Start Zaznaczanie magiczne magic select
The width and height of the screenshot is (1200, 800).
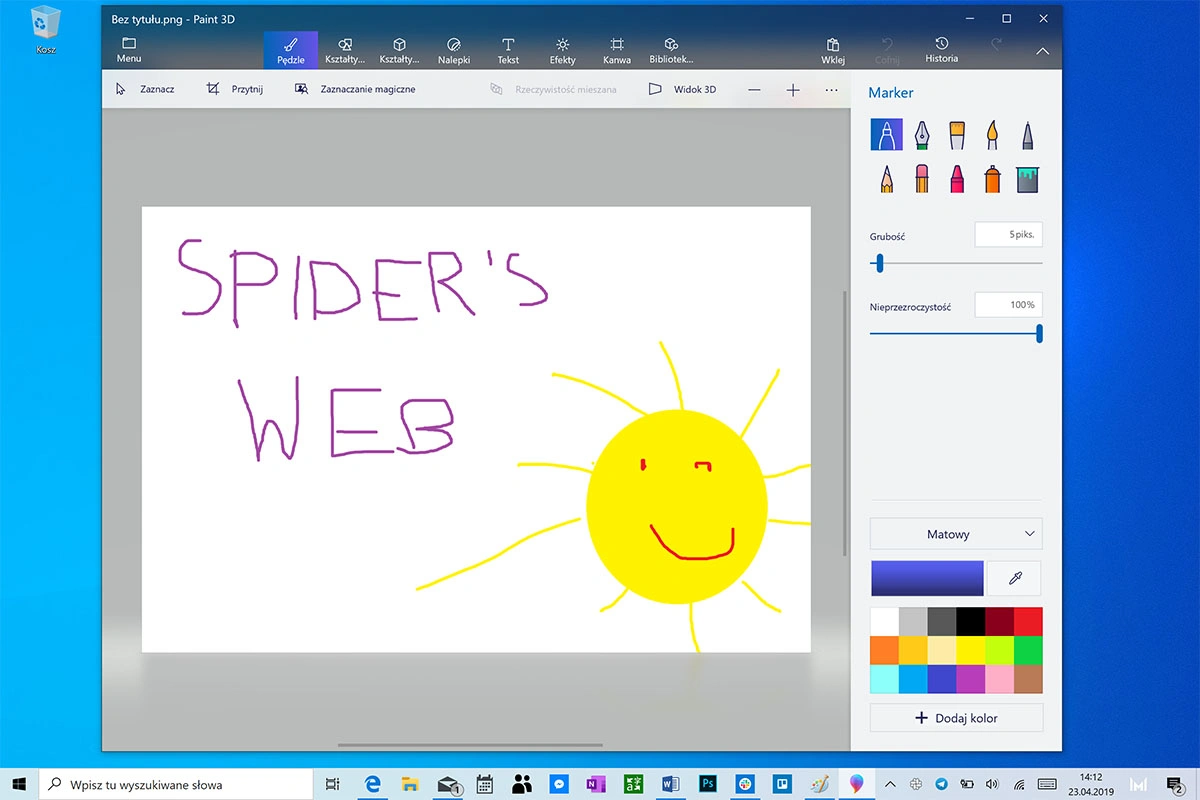tap(355, 89)
